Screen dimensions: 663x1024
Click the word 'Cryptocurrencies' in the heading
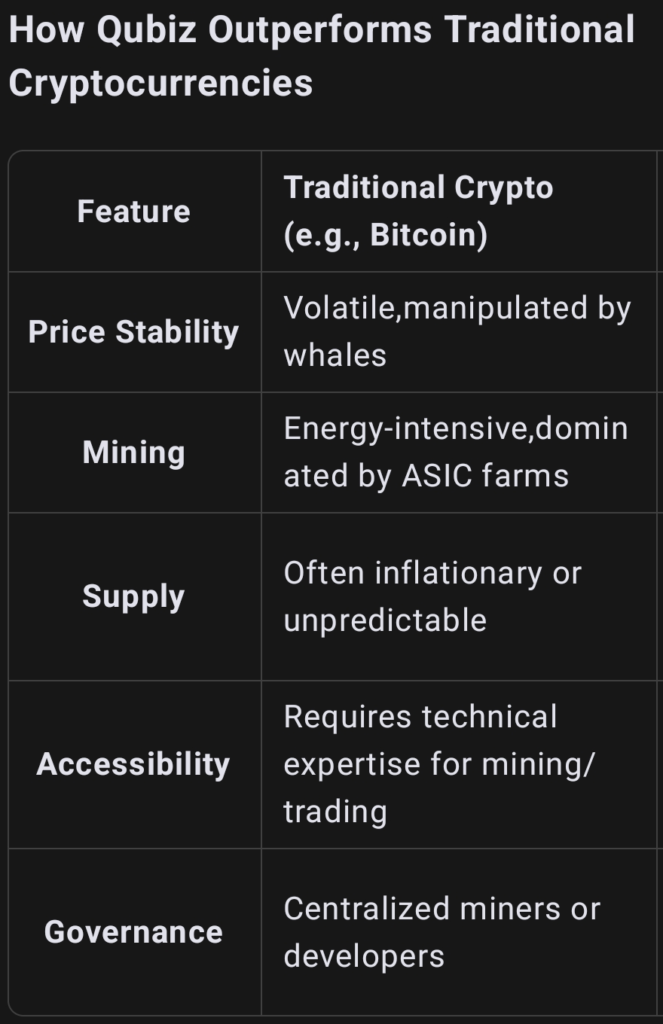160,83
